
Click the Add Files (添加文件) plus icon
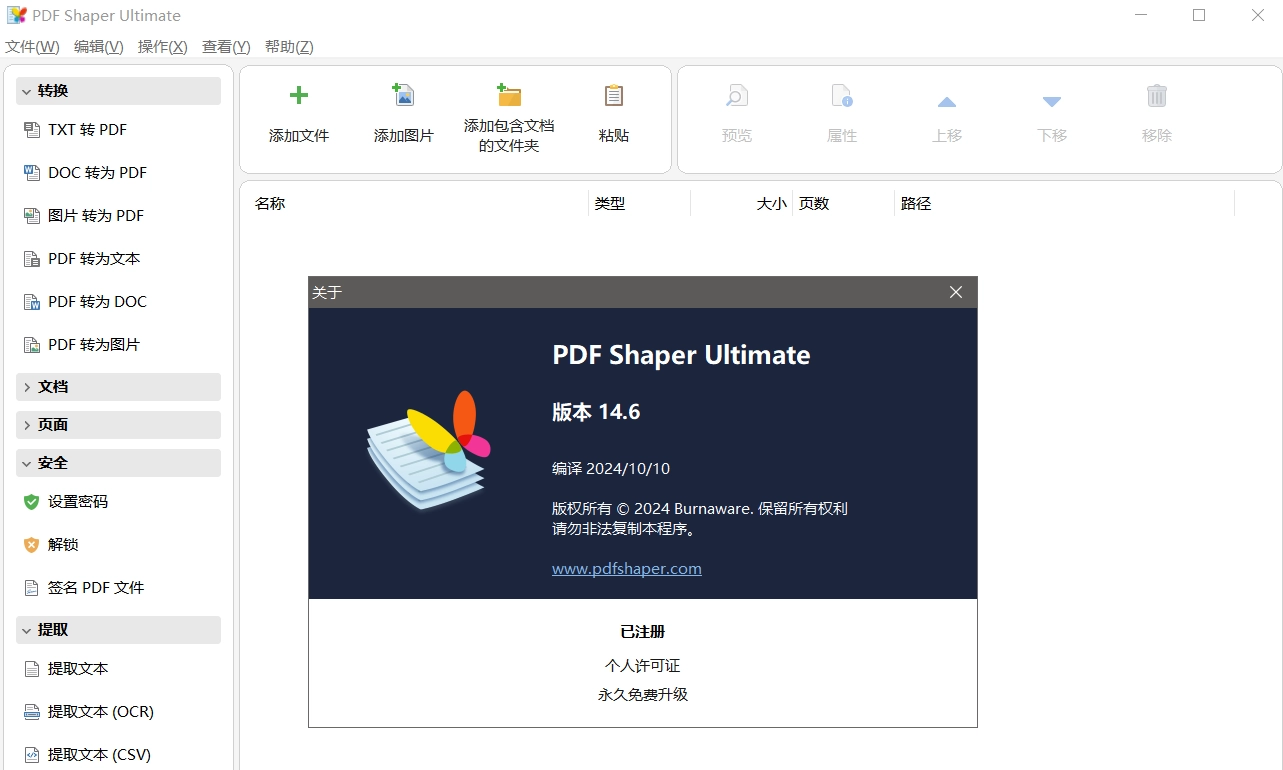point(299,96)
